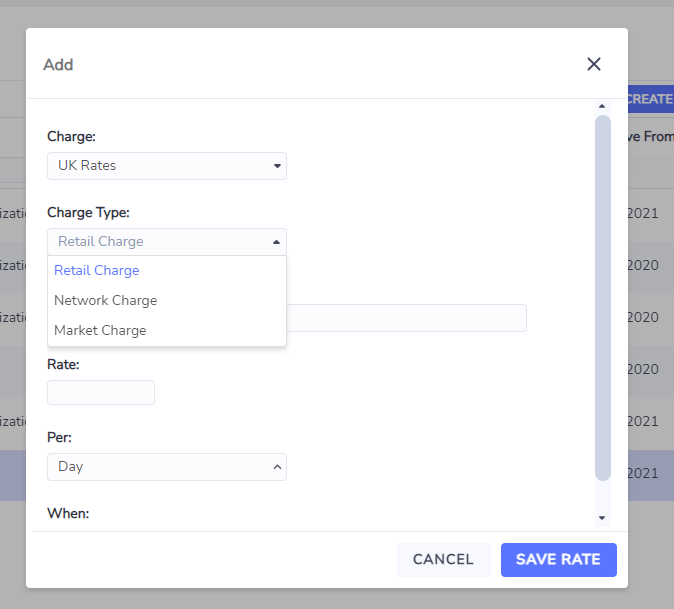Click the When label text
This screenshot has height=609, width=674.
(68, 514)
